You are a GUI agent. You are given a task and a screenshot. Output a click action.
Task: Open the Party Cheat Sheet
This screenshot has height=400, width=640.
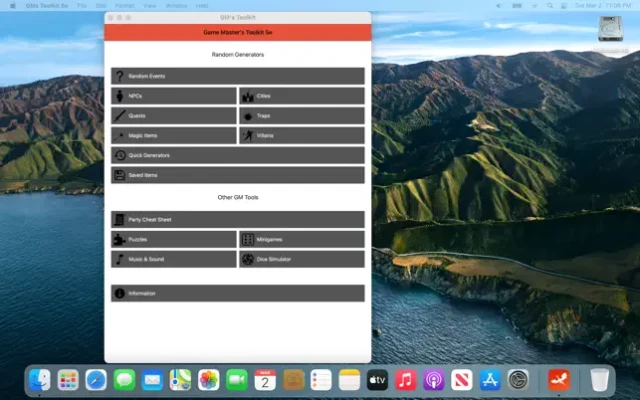coord(238,219)
